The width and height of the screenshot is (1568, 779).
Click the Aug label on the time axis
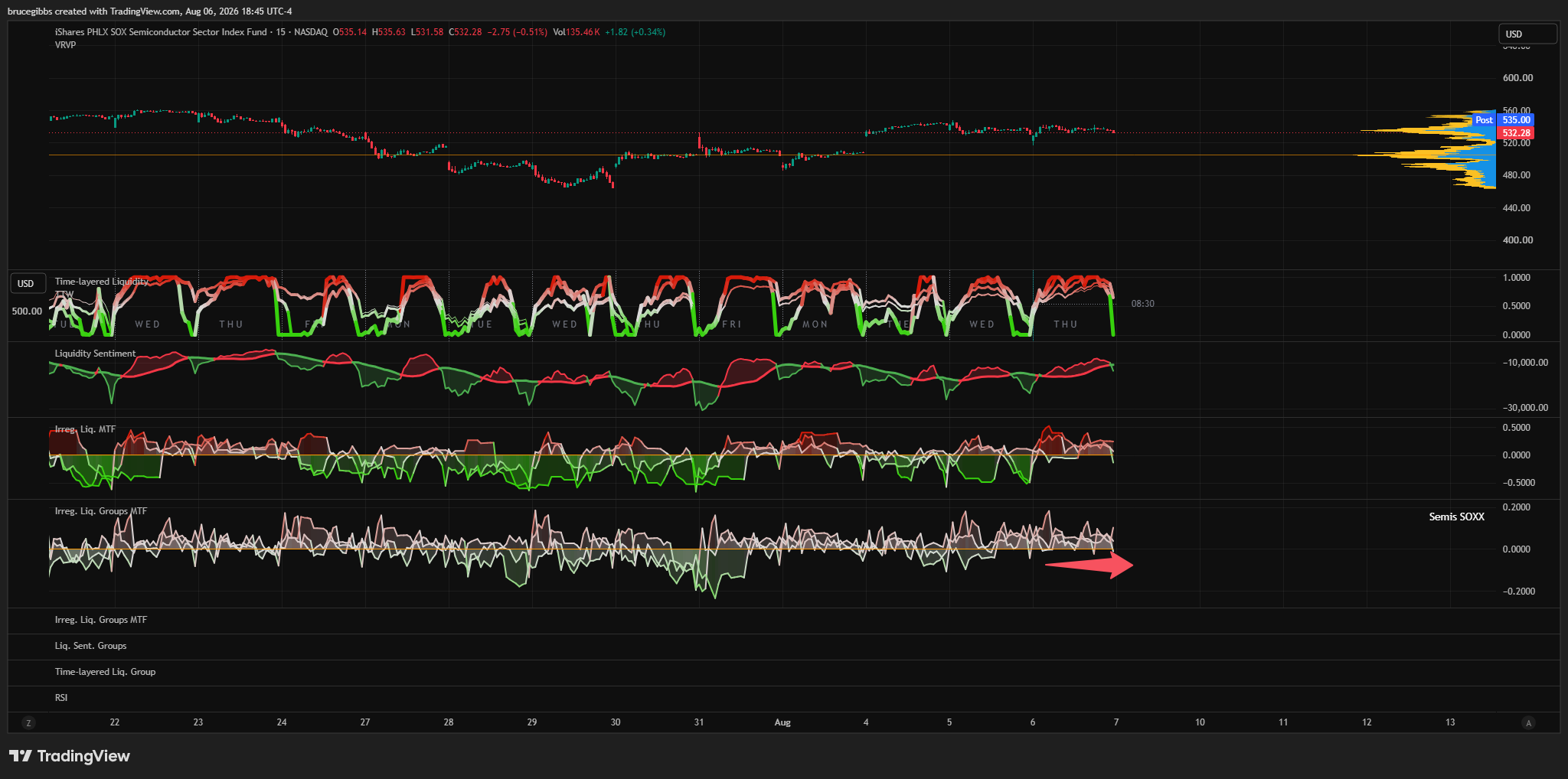pos(782,722)
